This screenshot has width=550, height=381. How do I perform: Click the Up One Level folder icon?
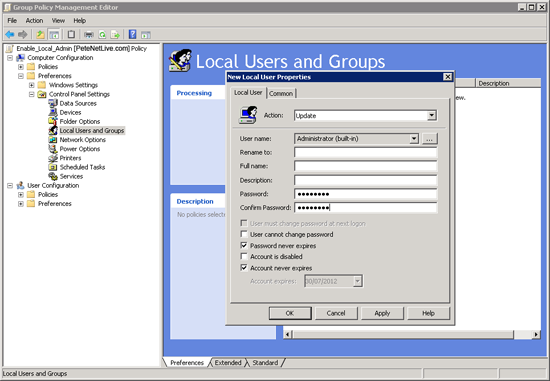click(40, 34)
